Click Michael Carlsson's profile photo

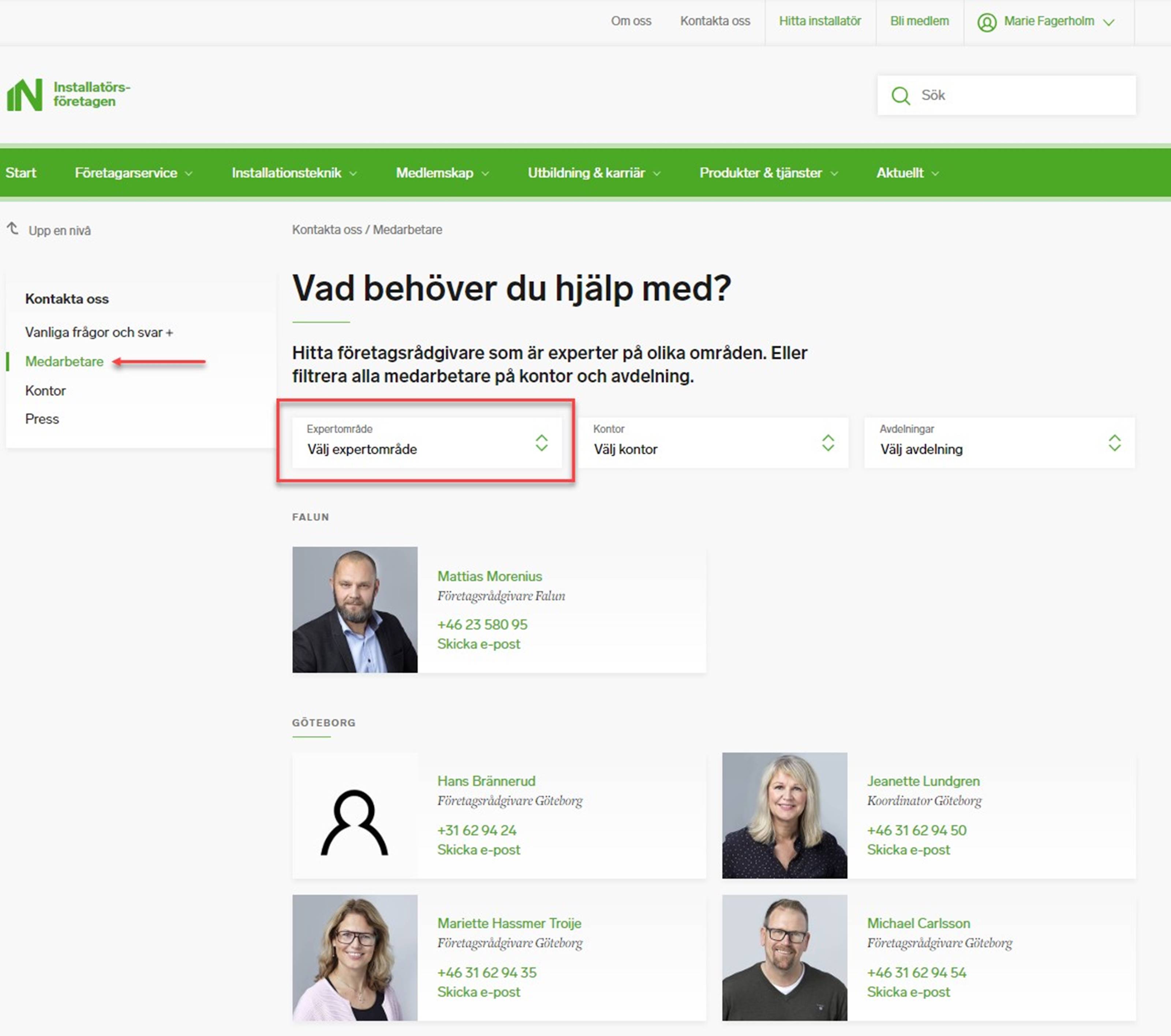[784, 957]
